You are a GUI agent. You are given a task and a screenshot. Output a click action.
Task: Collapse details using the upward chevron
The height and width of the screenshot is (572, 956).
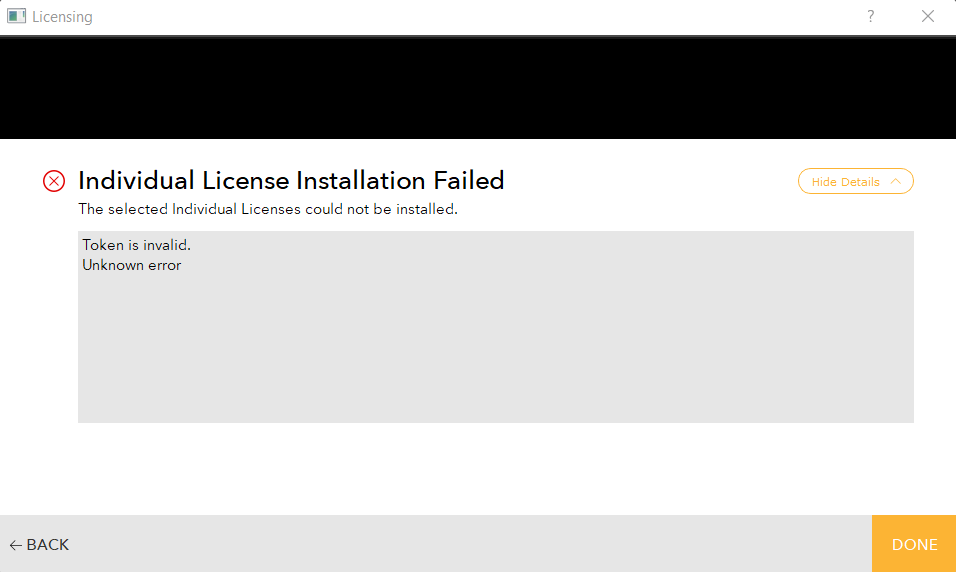[895, 182]
